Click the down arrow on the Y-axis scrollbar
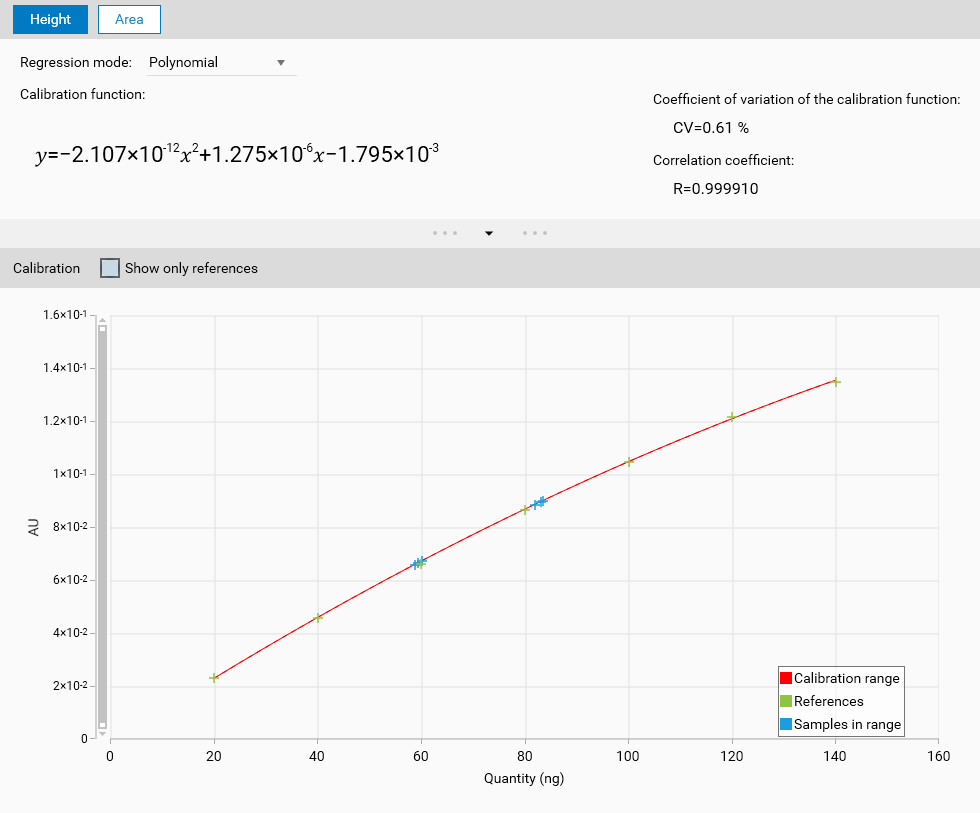 [102, 733]
